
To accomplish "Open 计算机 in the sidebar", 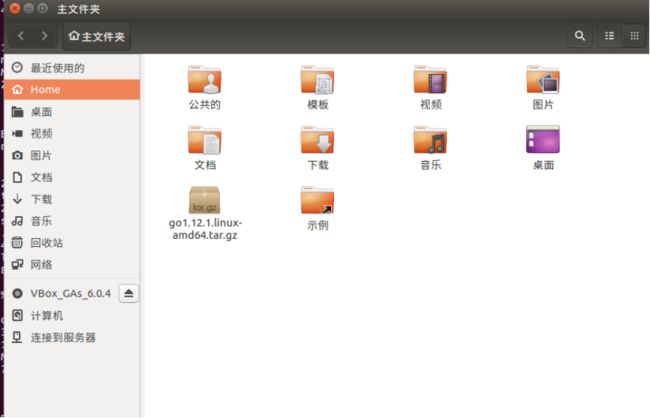I will (x=72, y=316).
